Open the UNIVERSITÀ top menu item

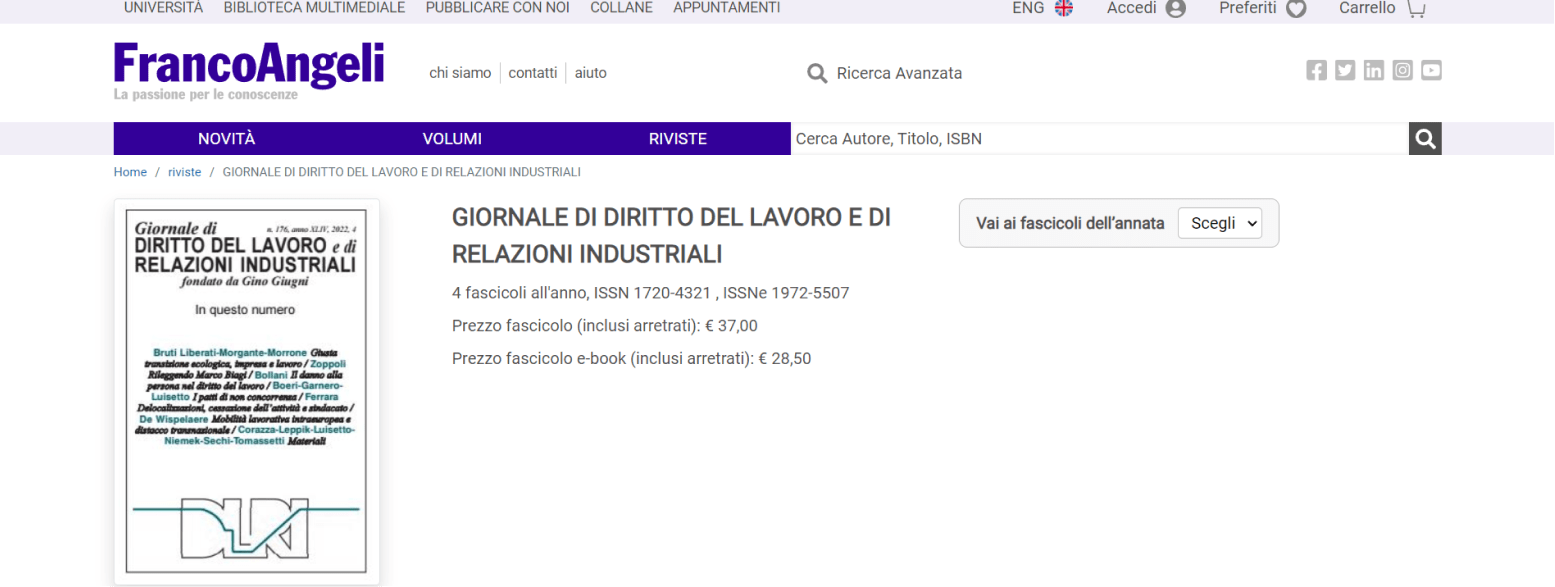coord(163,8)
